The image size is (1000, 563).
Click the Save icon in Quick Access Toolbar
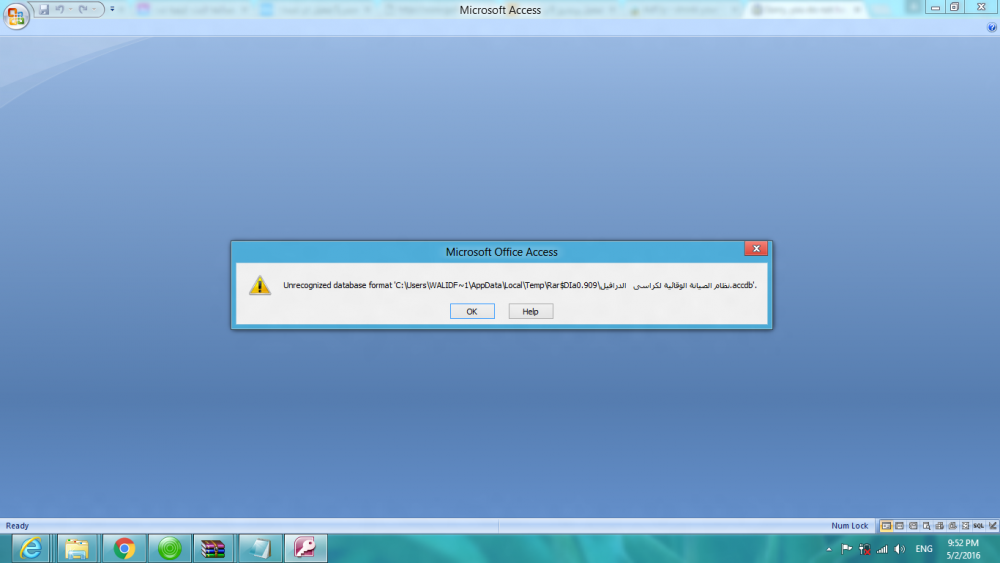(x=44, y=10)
